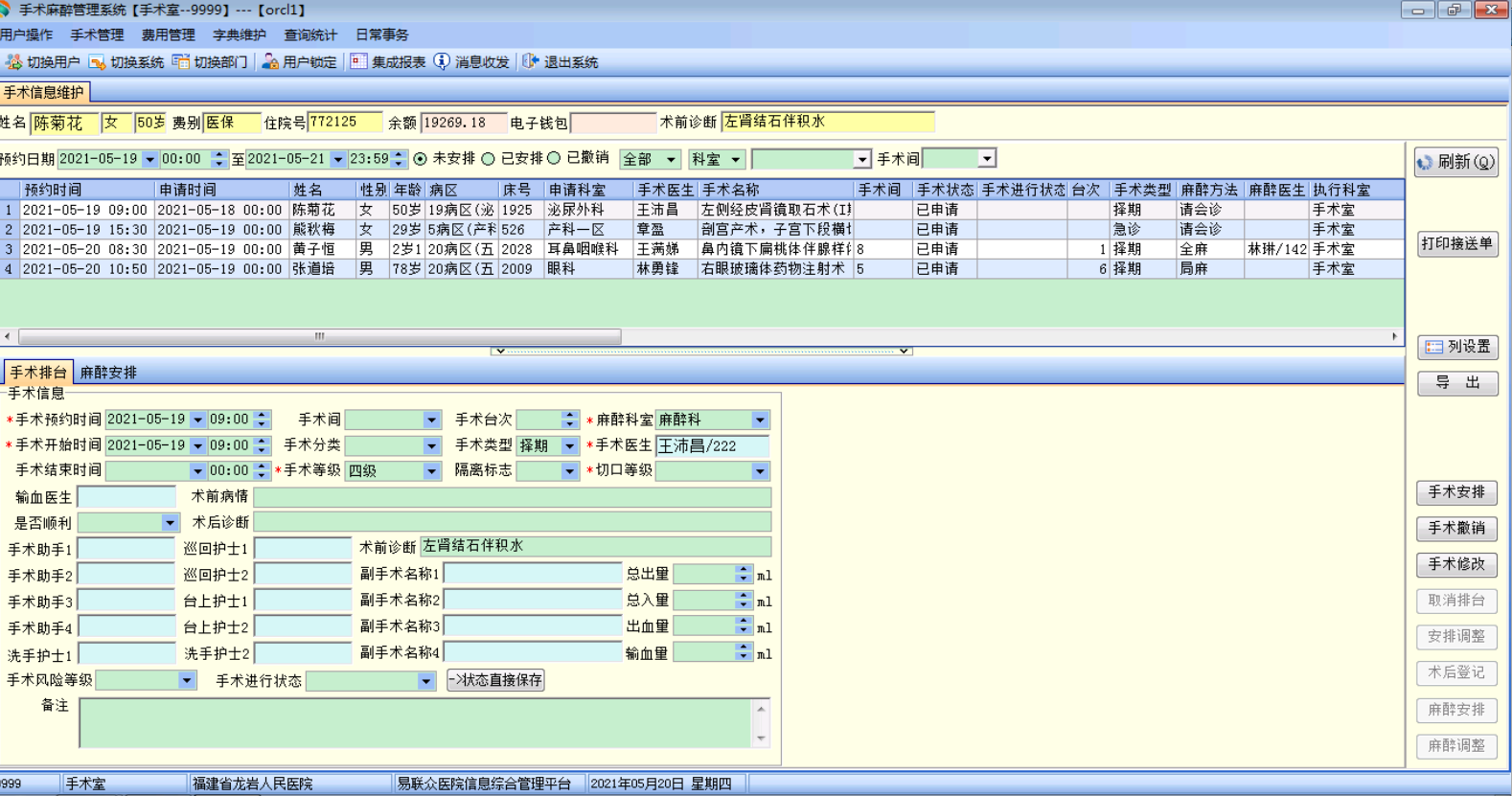Image resolution: width=1512 pixels, height=796 pixels.
Task: Open the 手术管理 menu
Action: (x=97, y=34)
